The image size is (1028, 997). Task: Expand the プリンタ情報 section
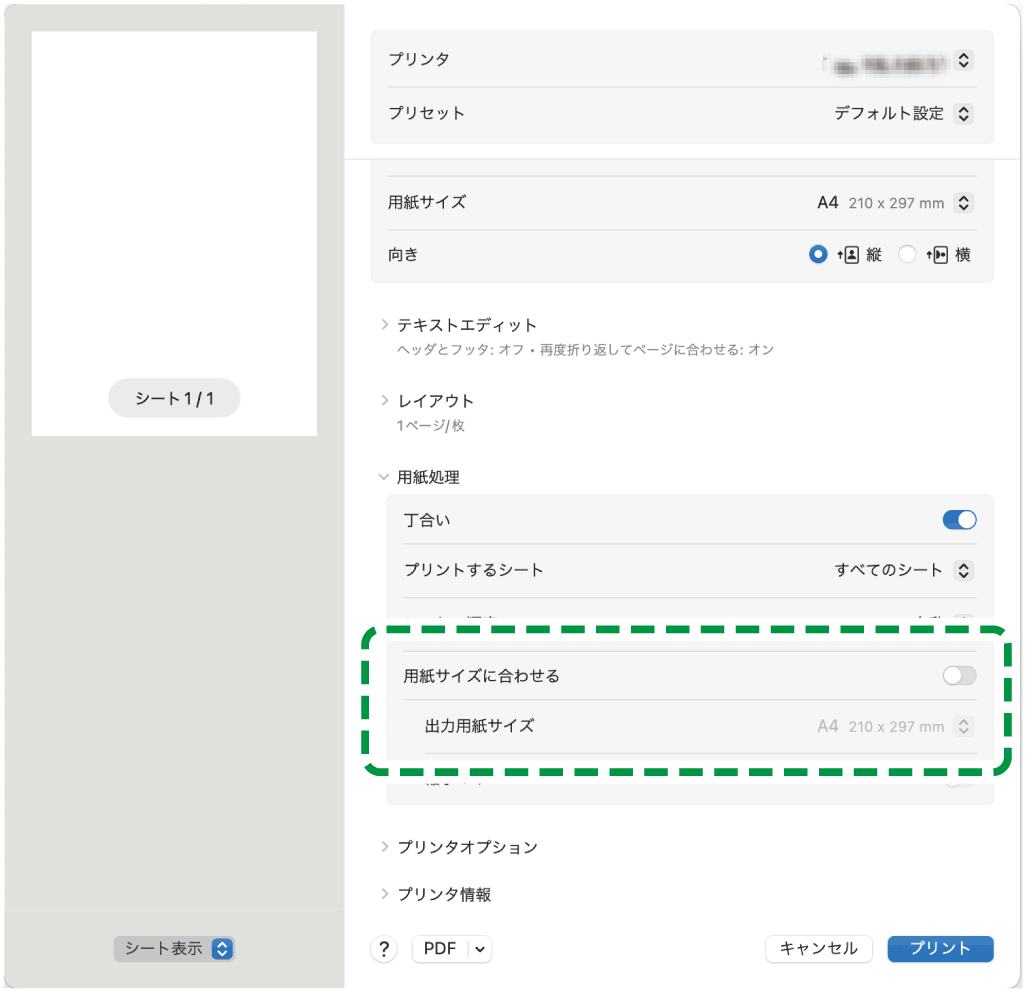[385, 894]
